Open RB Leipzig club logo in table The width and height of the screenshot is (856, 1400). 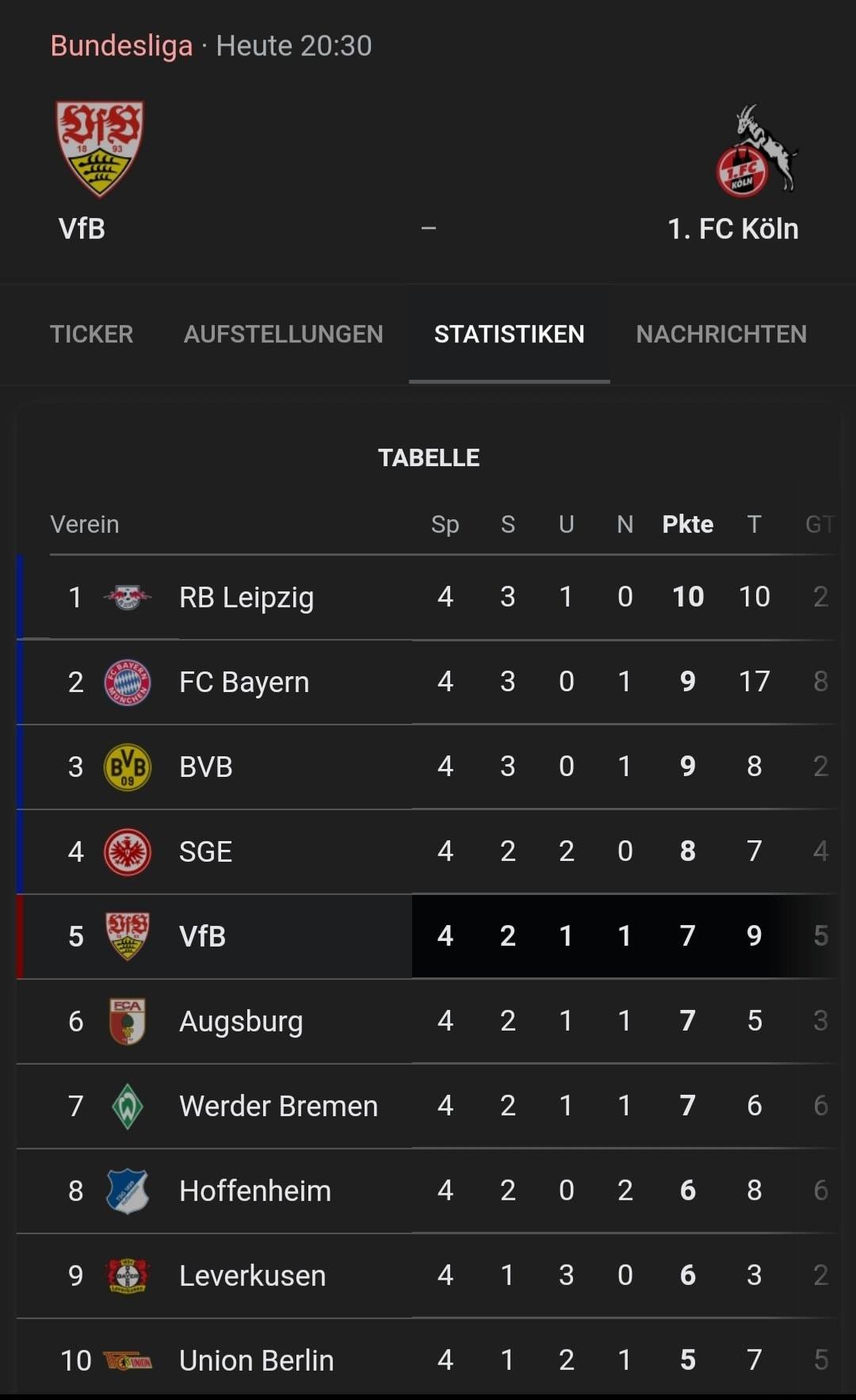click(127, 597)
